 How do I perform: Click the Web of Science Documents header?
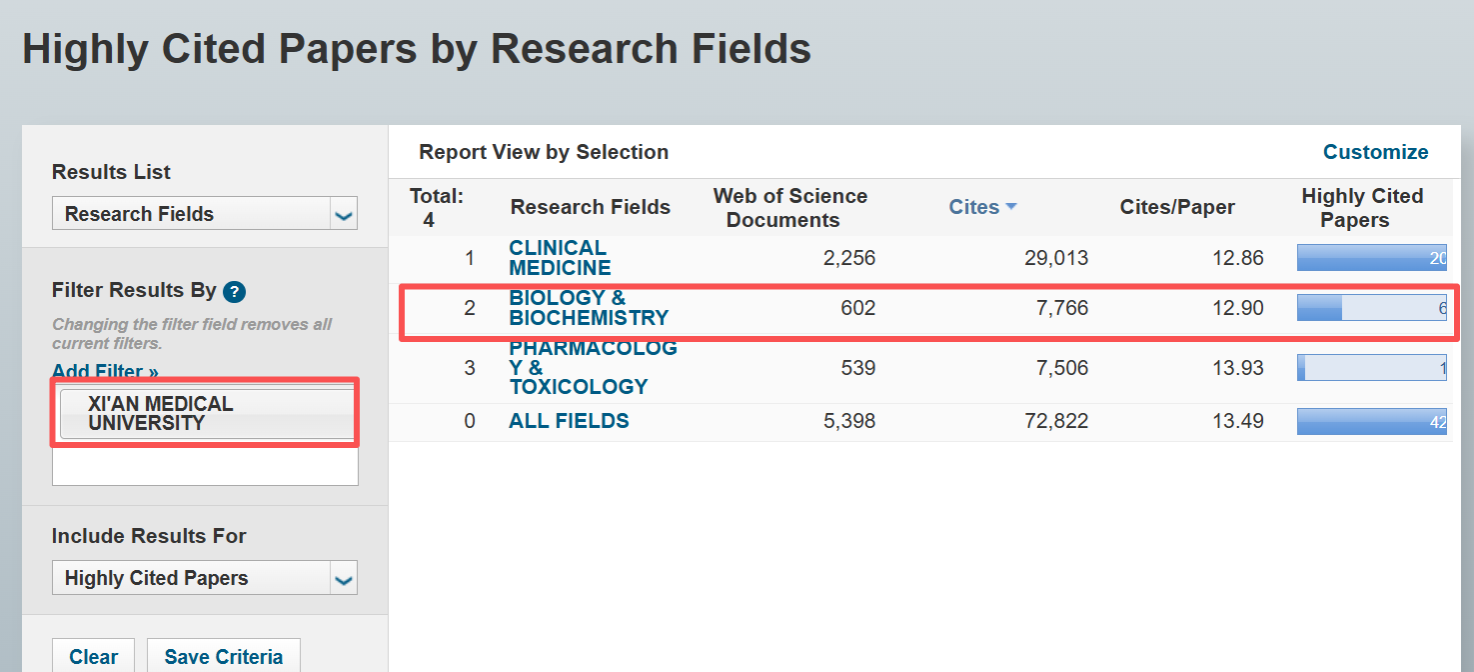coord(790,208)
